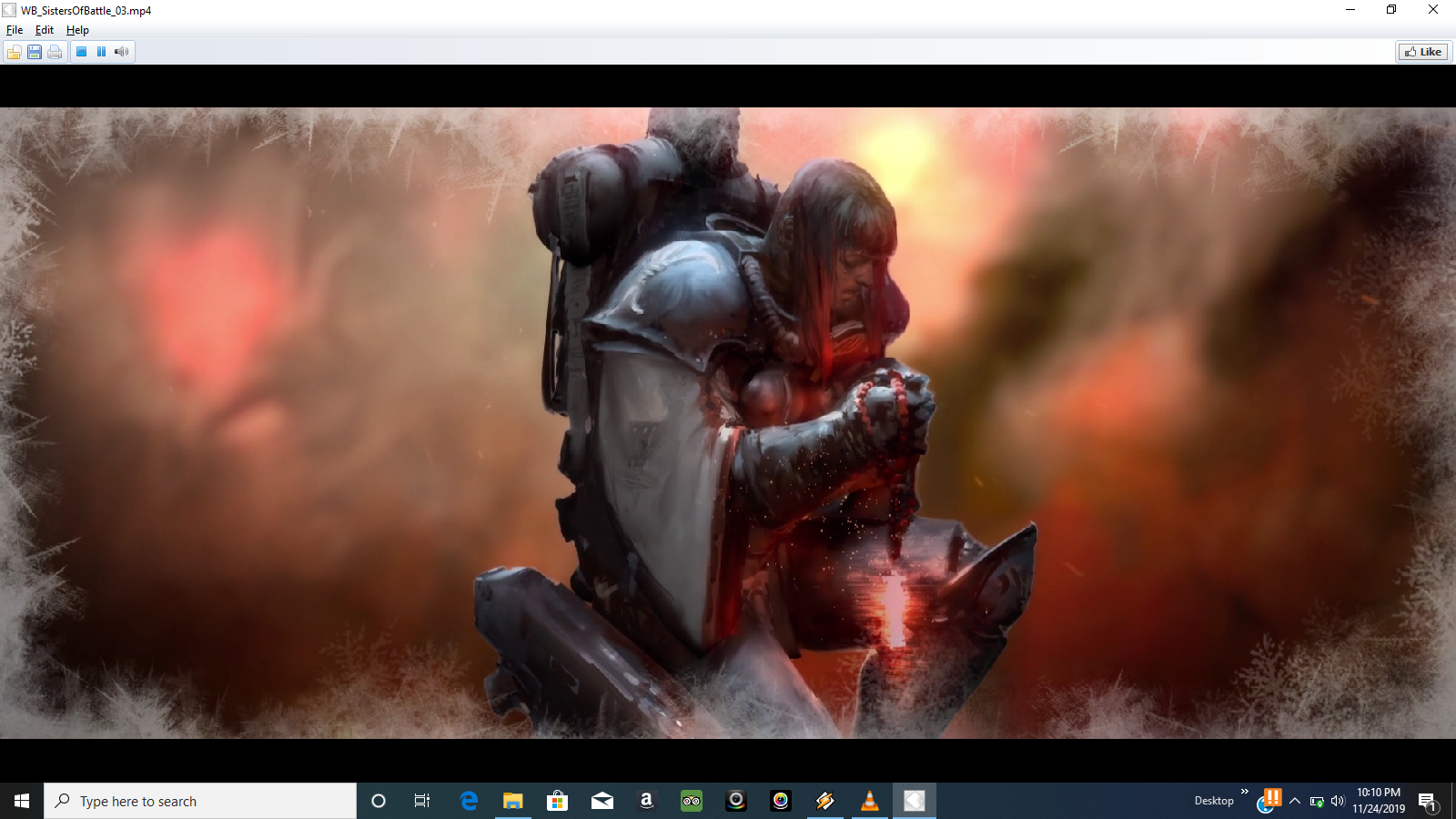Screen dimensions: 1456x819
Task: Click the Desktop toolbar label on the taskbar
Action: 1214,801
